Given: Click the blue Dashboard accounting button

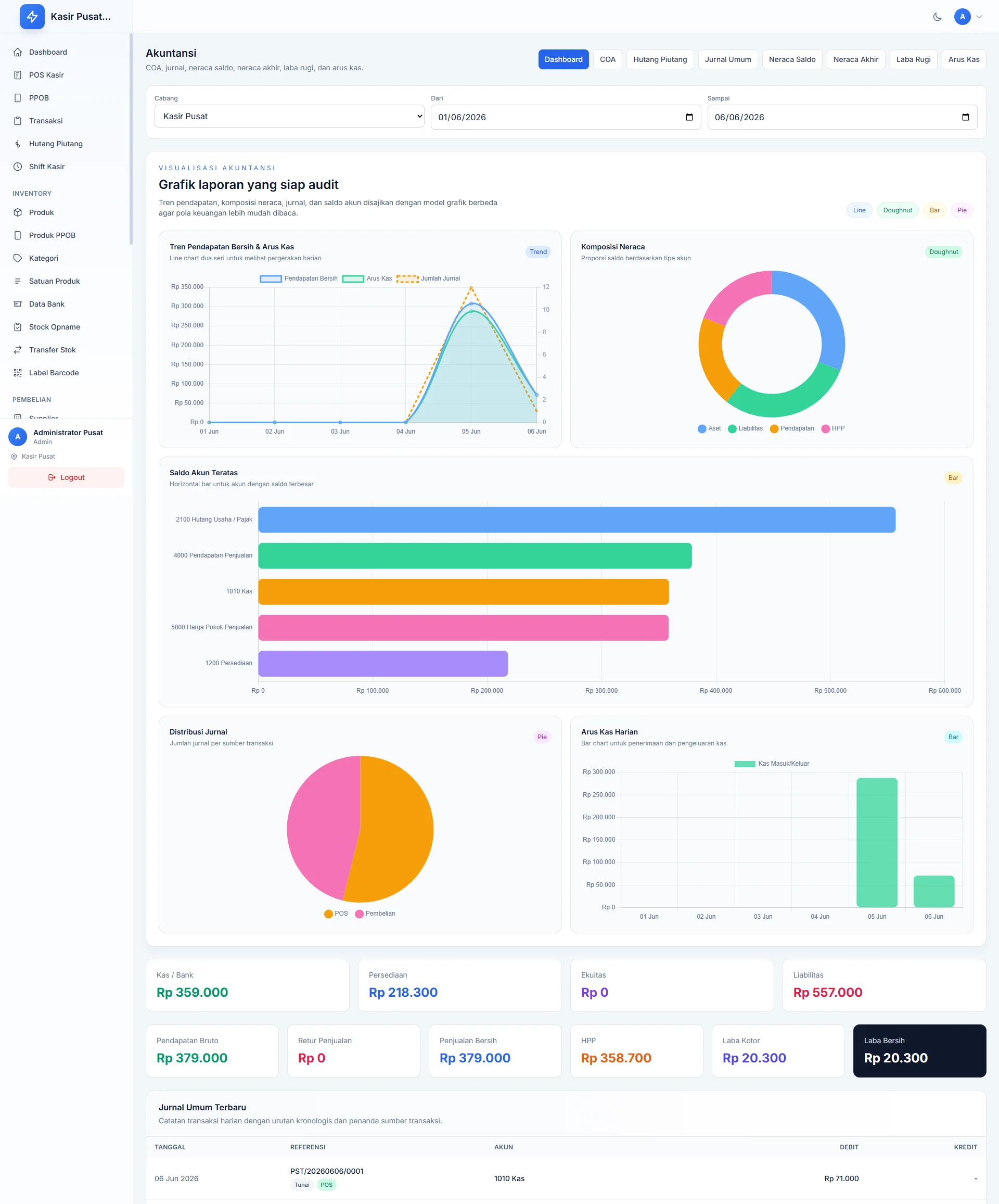Looking at the screenshot, I should [x=563, y=60].
